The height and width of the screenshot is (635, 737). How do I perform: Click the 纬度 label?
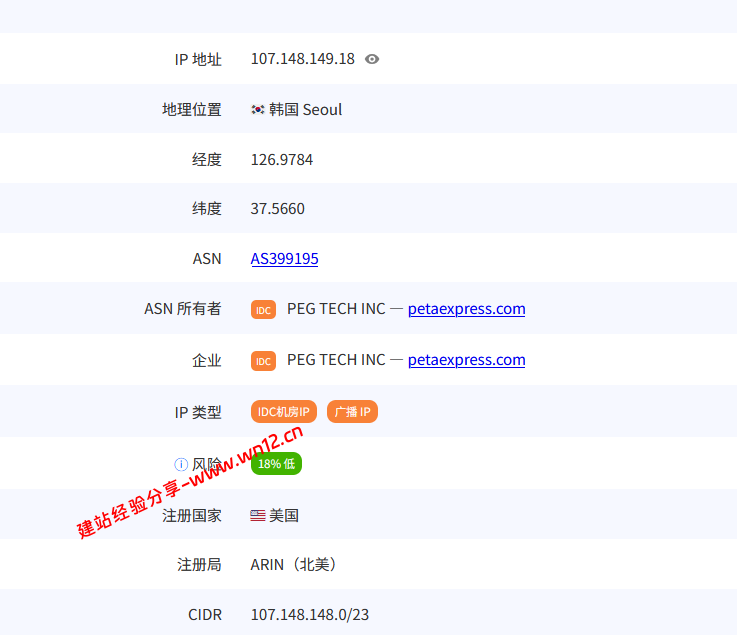click(x=207, y=209)
